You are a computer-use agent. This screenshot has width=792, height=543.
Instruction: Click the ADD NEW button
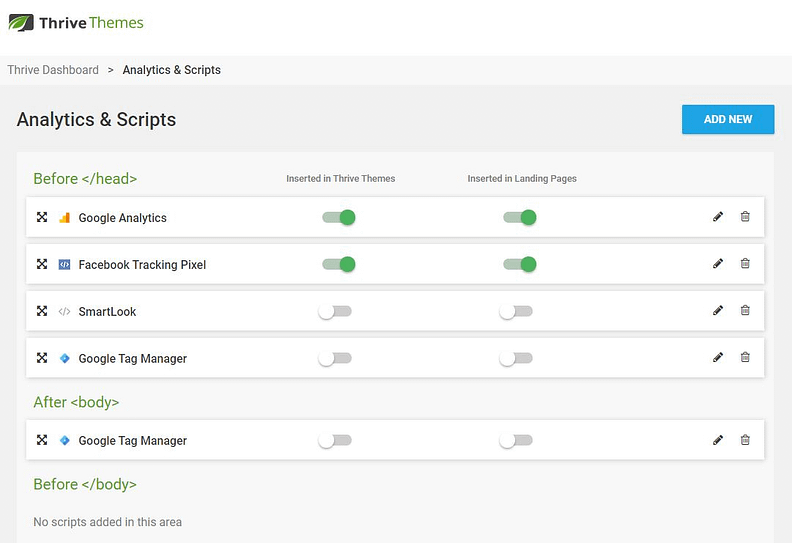coord(728,119)
